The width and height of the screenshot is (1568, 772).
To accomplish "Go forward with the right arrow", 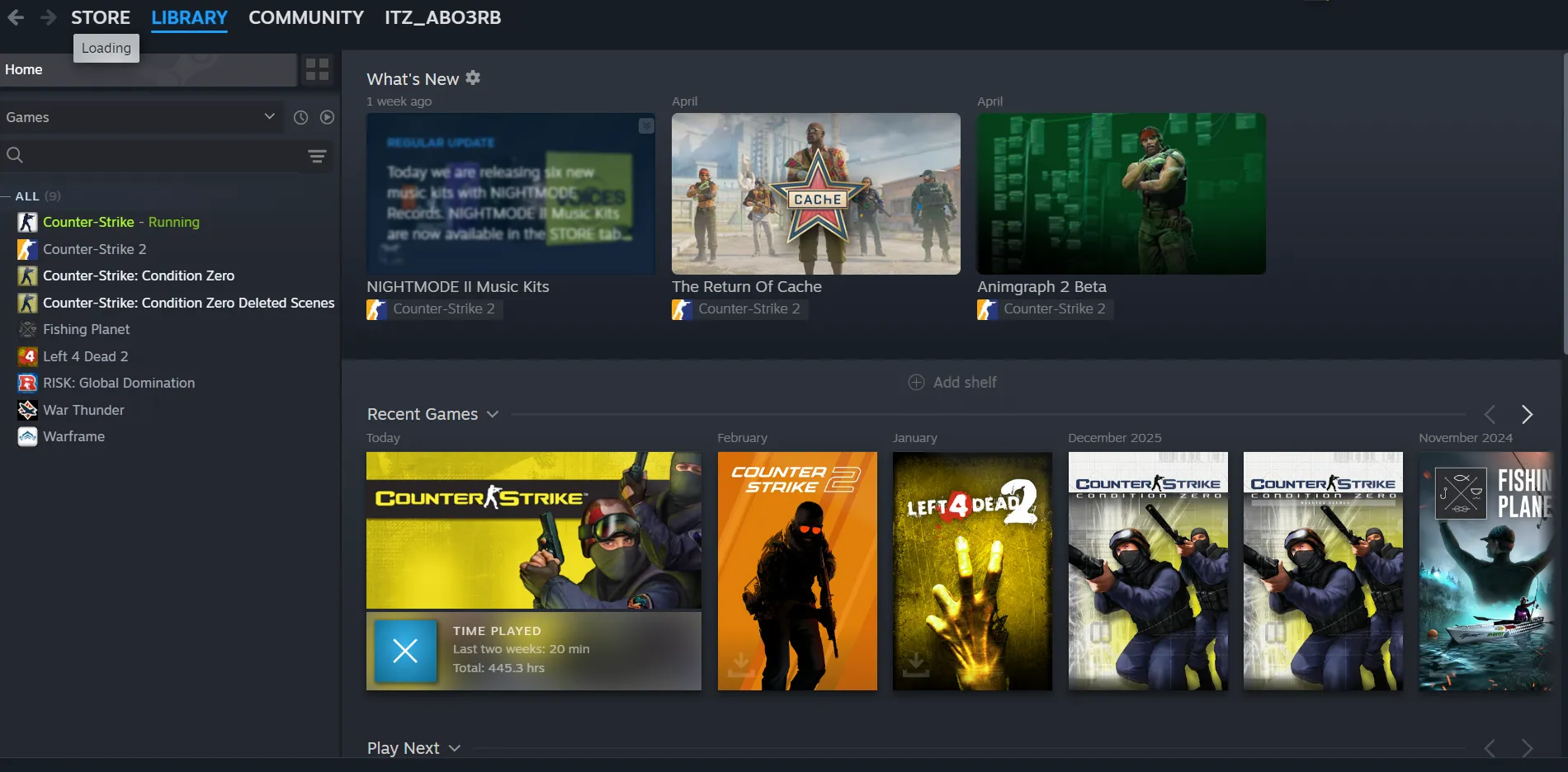I will click(x=48, y=17).
